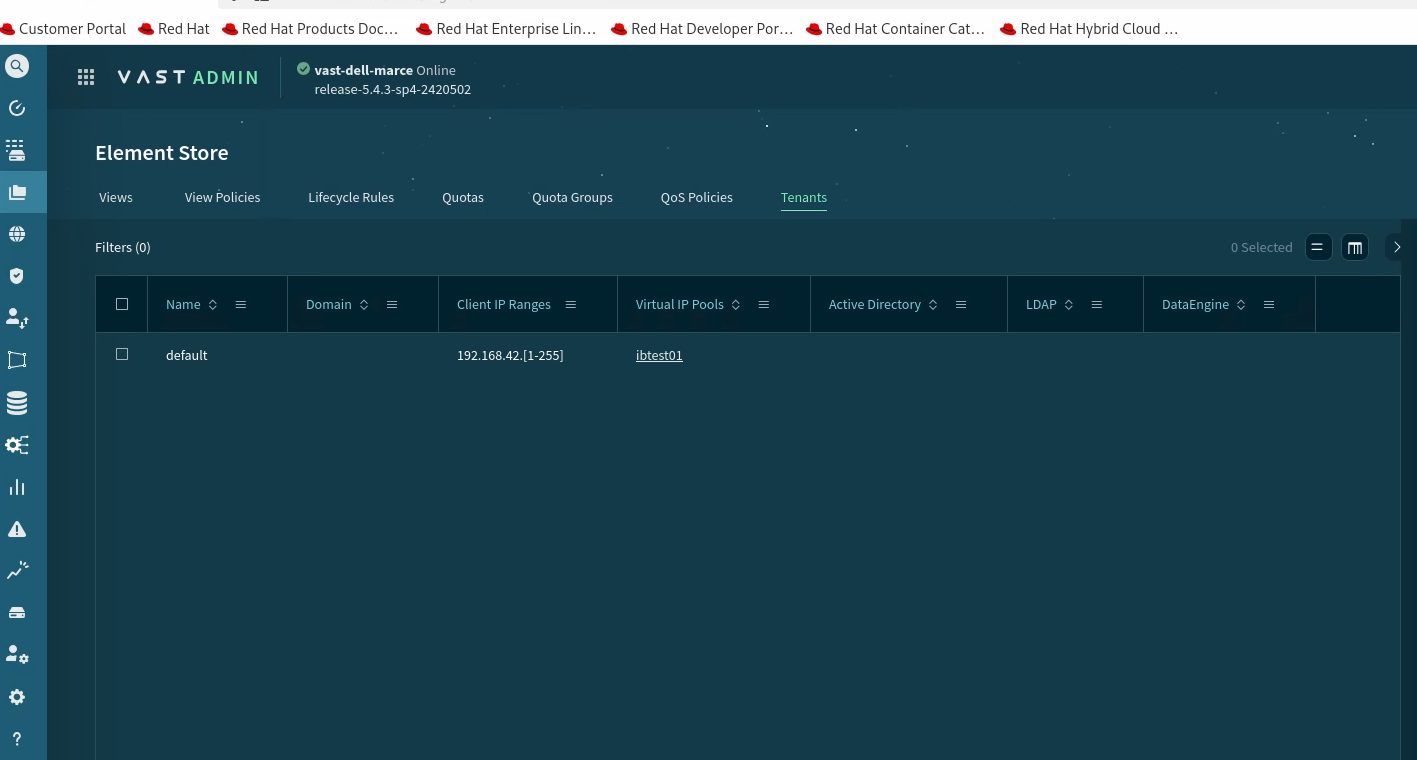Screen dimensions: 1417x760
Task: Open Name column menu icon
Action: pyautogui.click(x=241, y=304)
